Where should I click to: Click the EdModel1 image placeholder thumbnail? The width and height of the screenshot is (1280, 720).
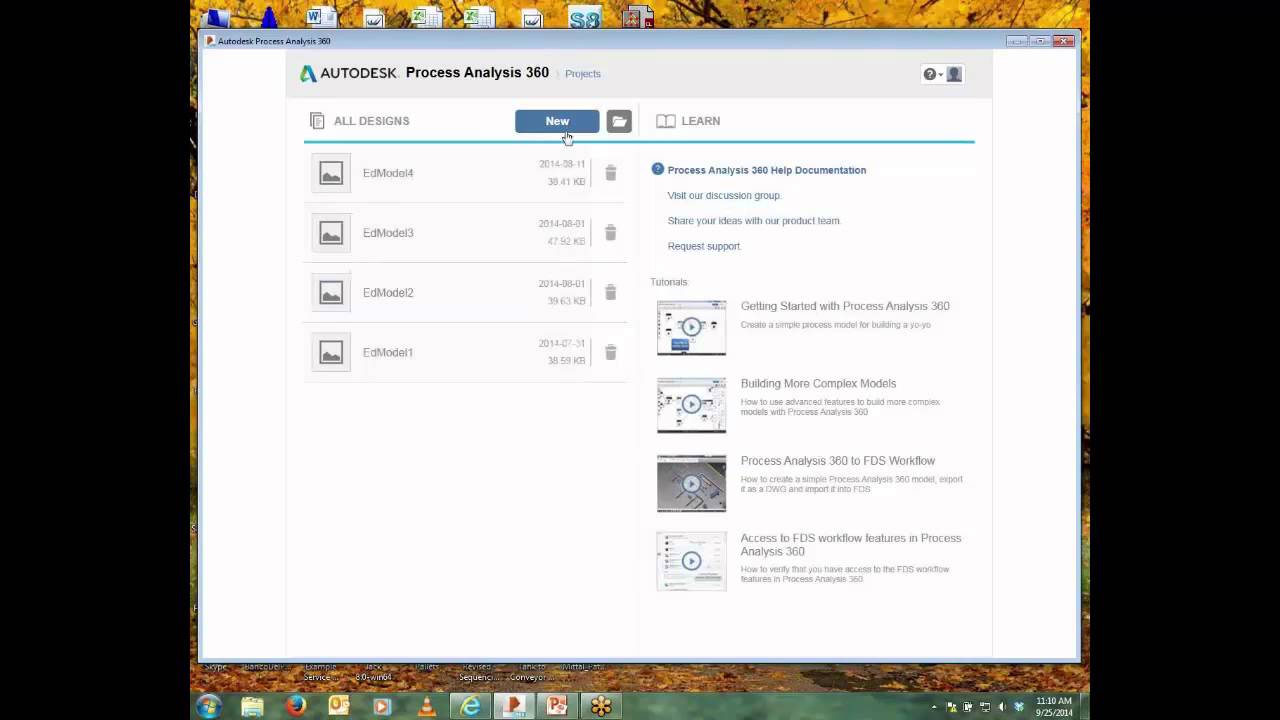[x=331, y=352]
